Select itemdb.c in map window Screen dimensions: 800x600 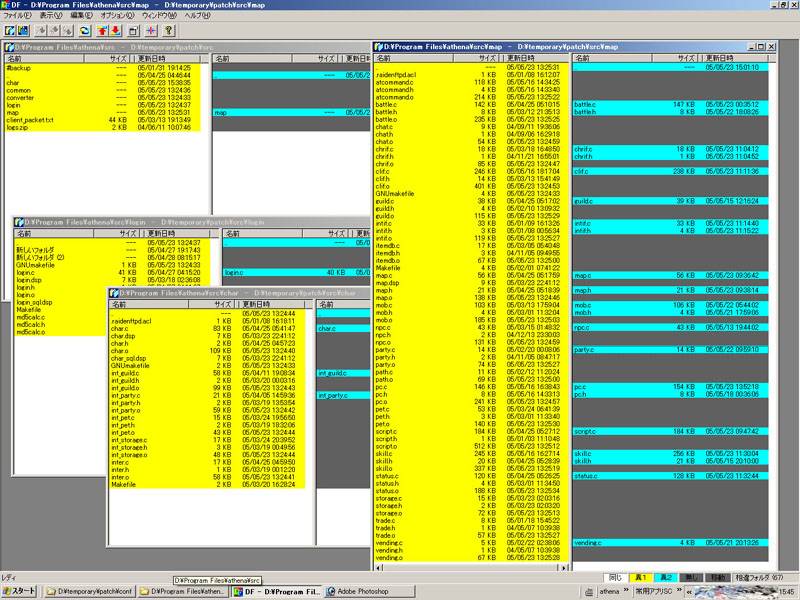pos(472,245)
